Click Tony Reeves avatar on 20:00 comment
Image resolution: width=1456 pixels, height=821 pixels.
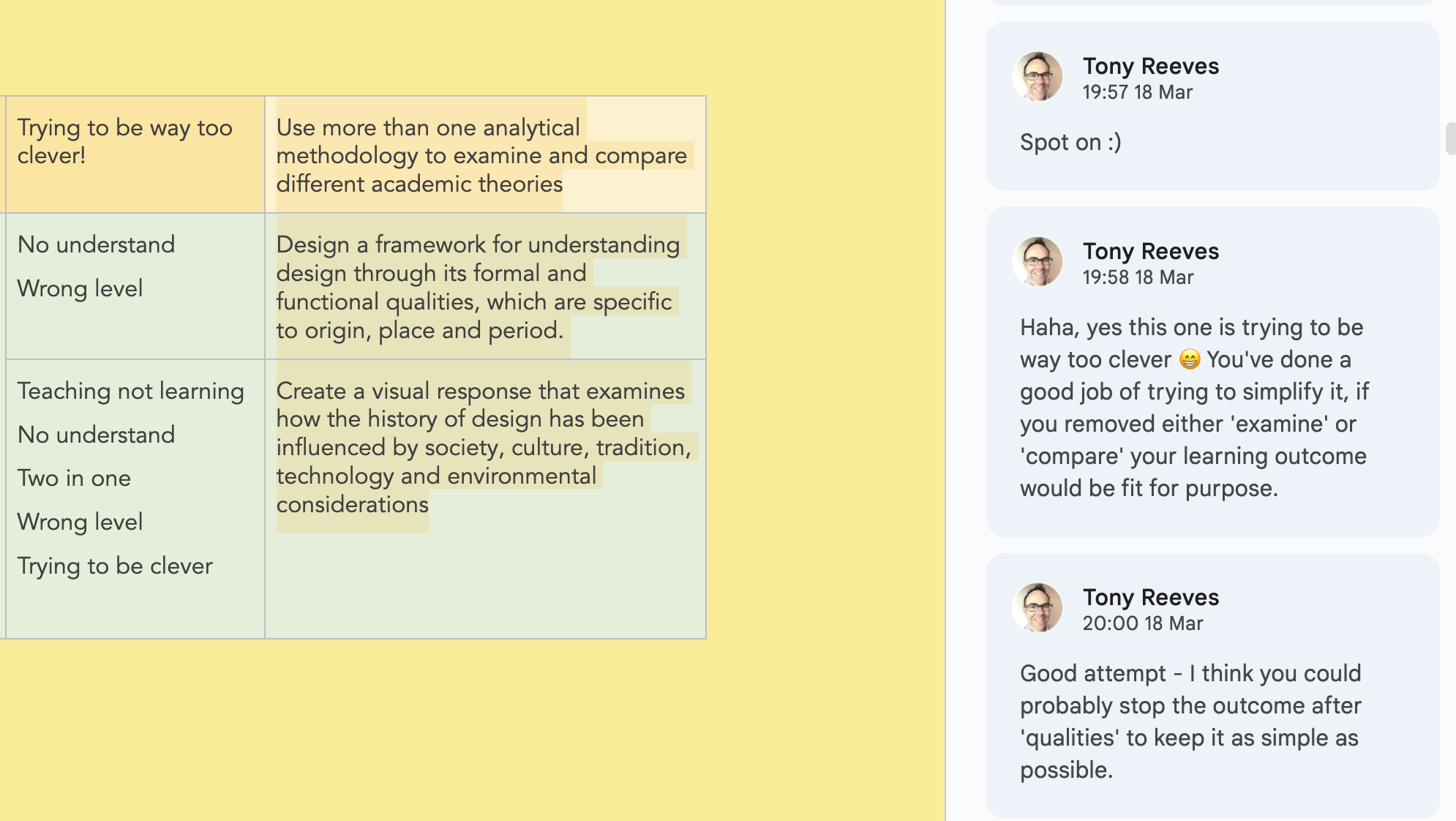(x=1037, y=607)
